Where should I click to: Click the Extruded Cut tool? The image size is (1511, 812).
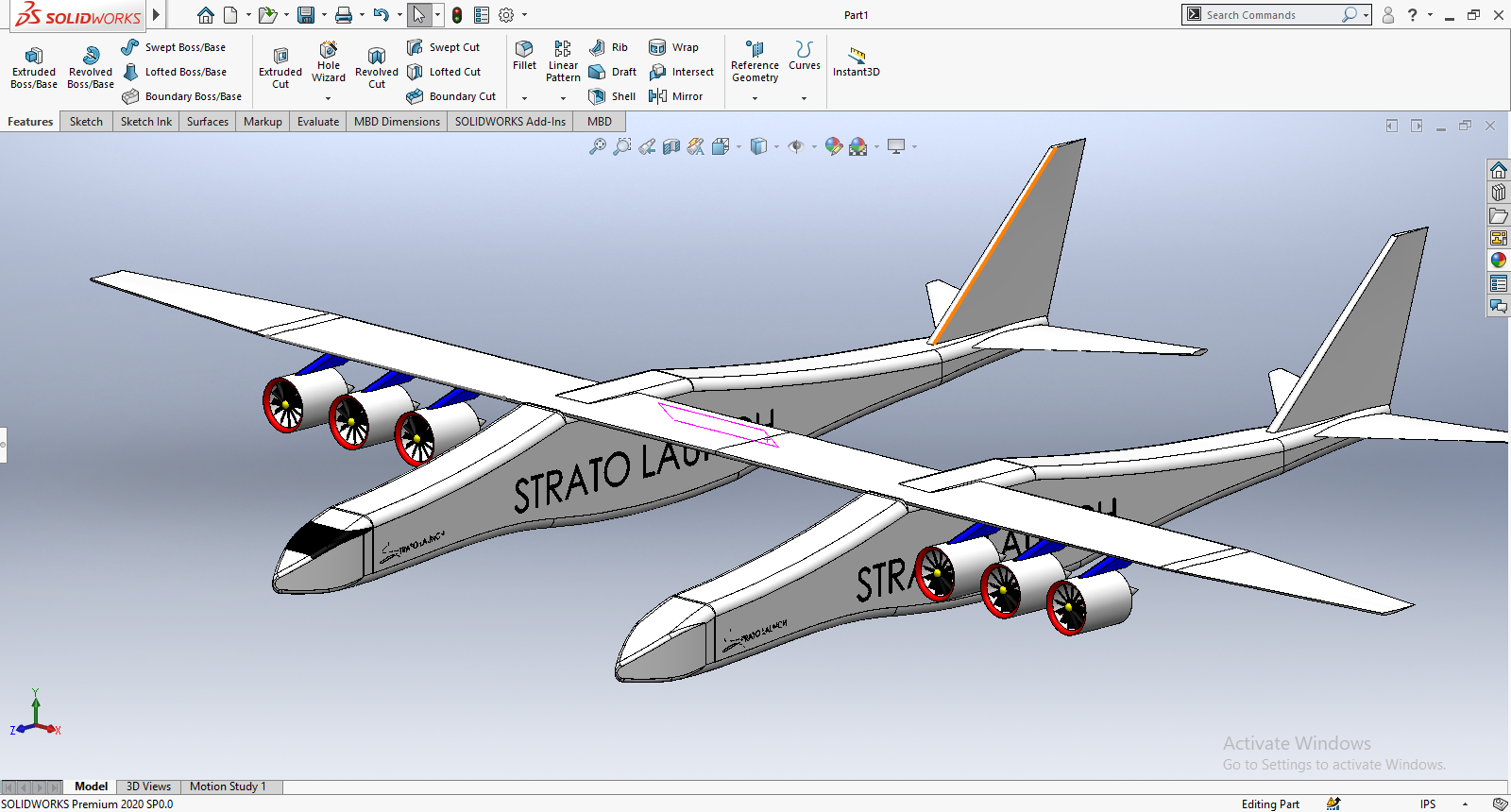tap(280, 68)
